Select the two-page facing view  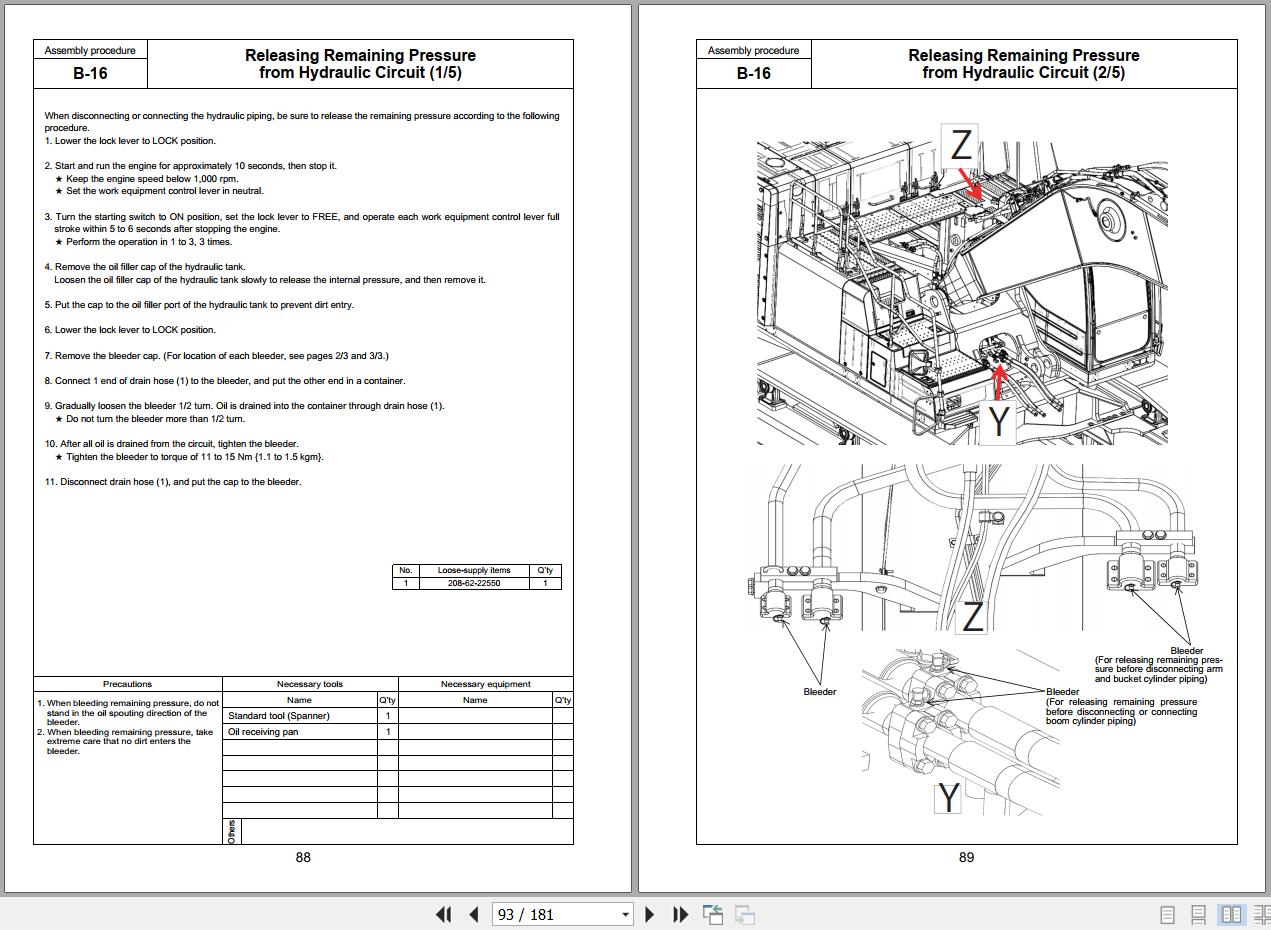pyautogui.click(x=1232, y=914)
